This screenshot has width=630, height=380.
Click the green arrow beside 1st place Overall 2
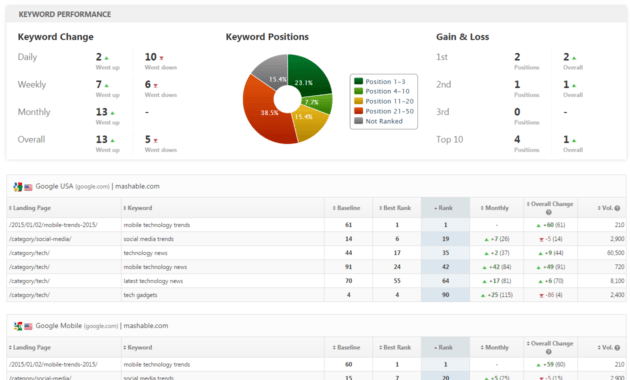click(574, 58)
